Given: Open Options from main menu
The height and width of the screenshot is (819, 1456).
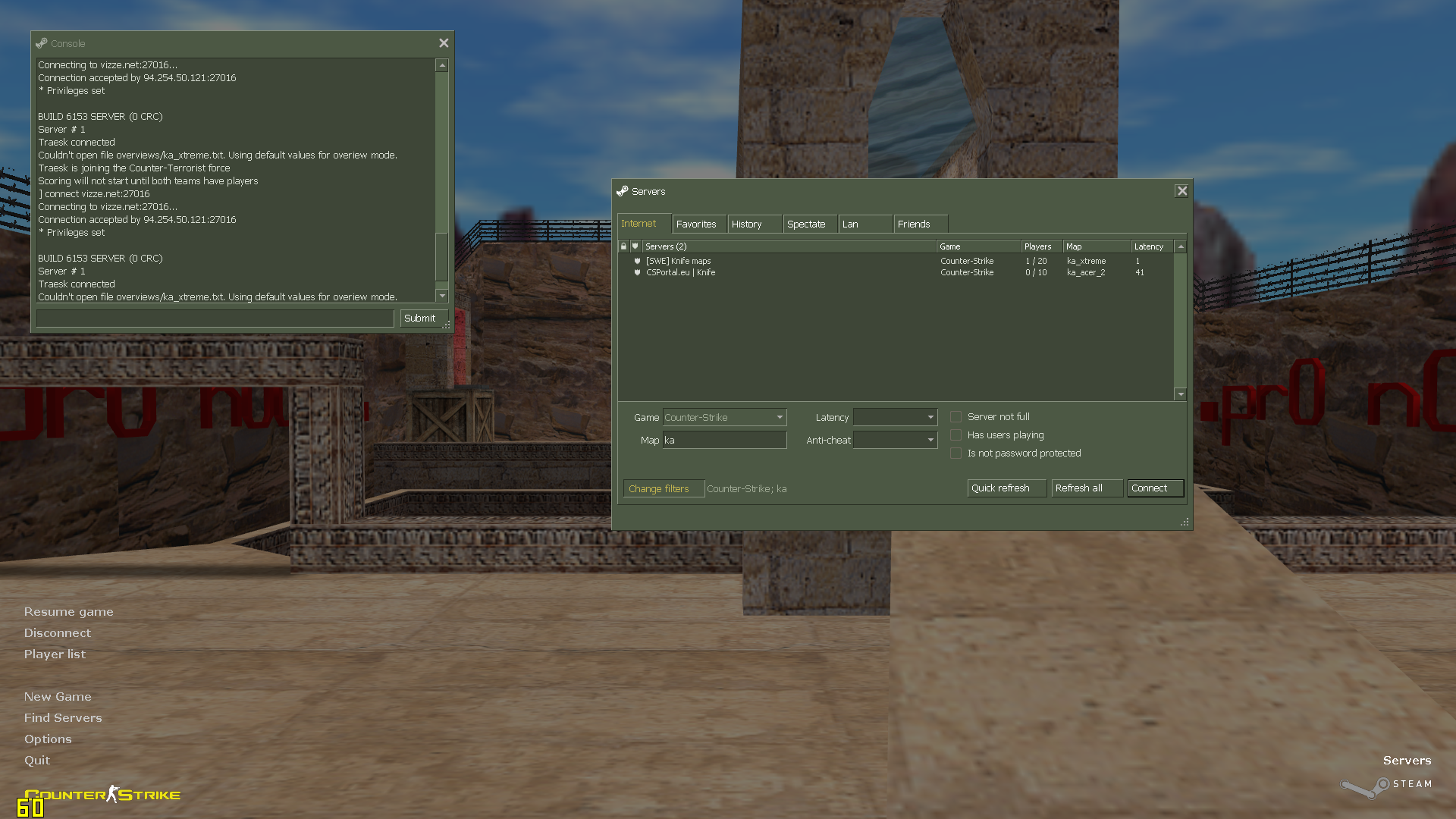Looking at the screenshot, I should tap(48, 739).
